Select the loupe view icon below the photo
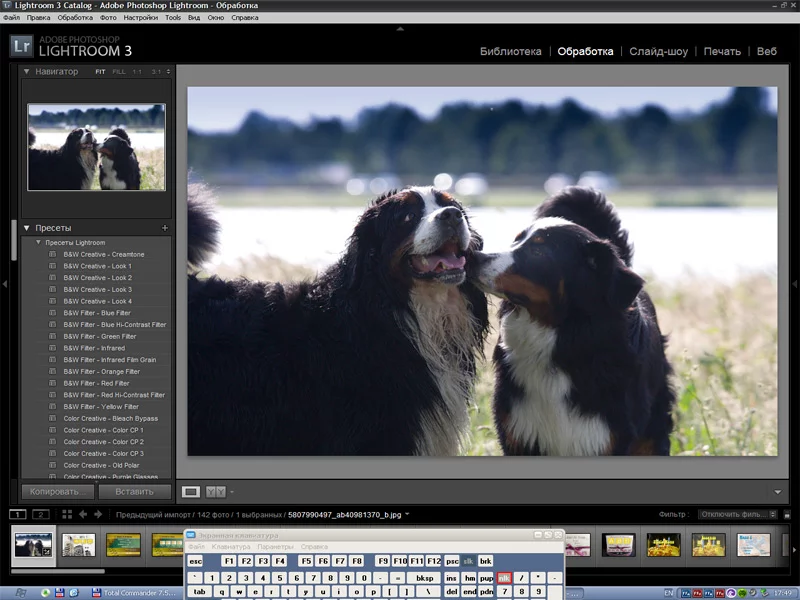The height and width of the screenshot is (600, 800). coord(191,491)
